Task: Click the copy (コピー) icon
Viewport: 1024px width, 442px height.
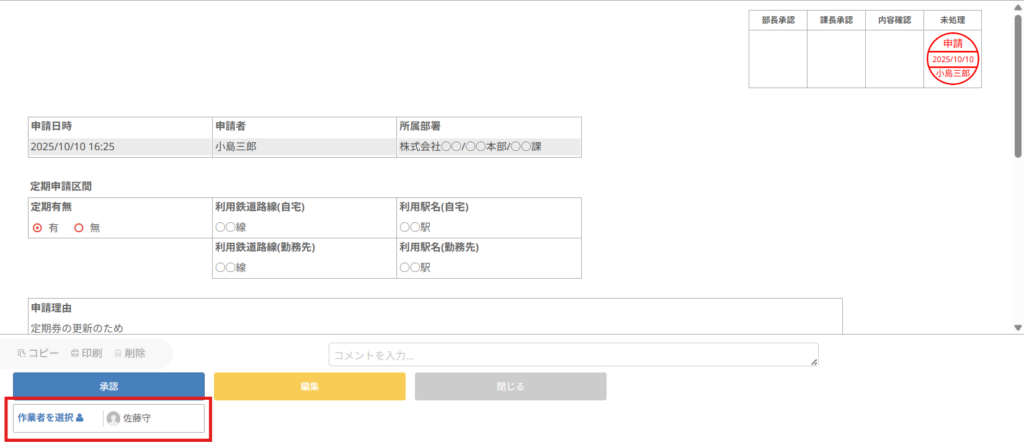Action: click(22, 353)
